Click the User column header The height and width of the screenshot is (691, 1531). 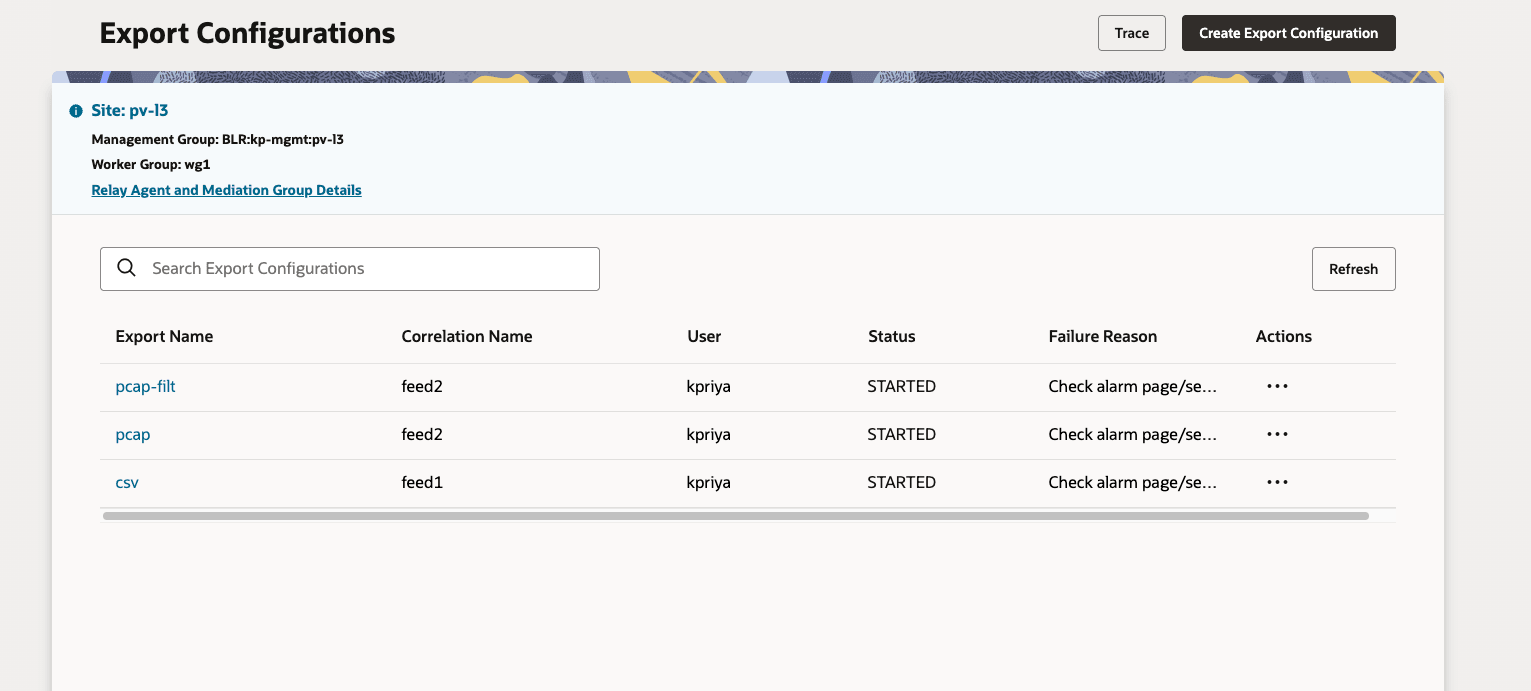click(x=704, y=336)
